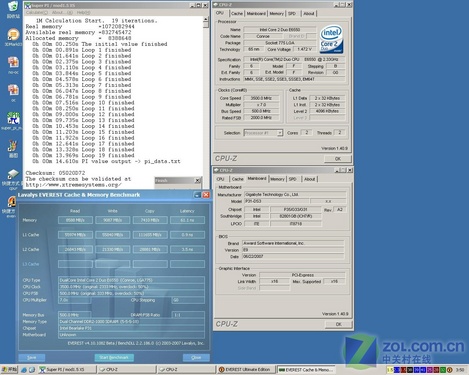Select Cache tab in lower CPU-Z
This screenshot has height=375, width=469.
pyautogui.click(x=237, y=179)
